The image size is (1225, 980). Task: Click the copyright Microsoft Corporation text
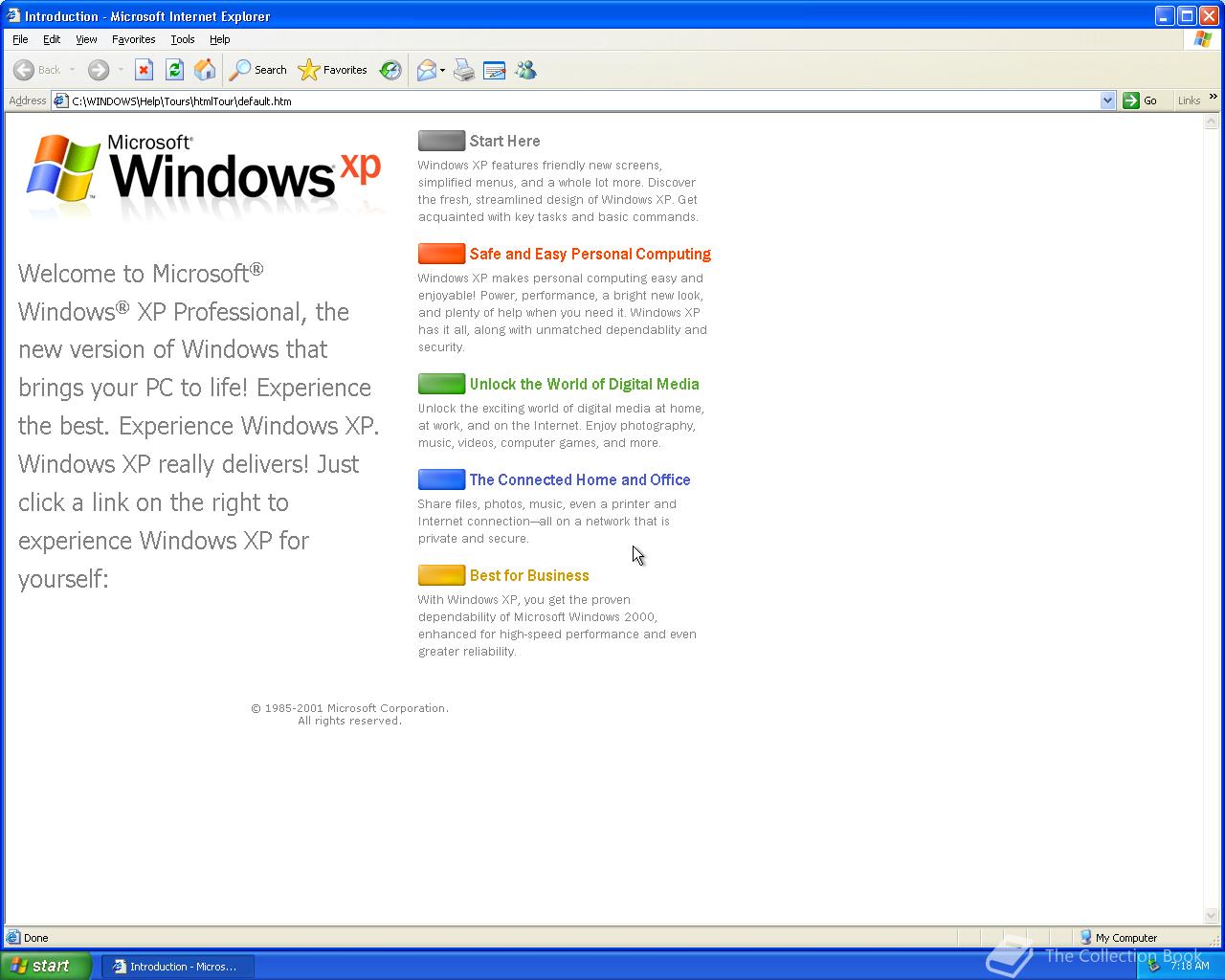point(349,714)
